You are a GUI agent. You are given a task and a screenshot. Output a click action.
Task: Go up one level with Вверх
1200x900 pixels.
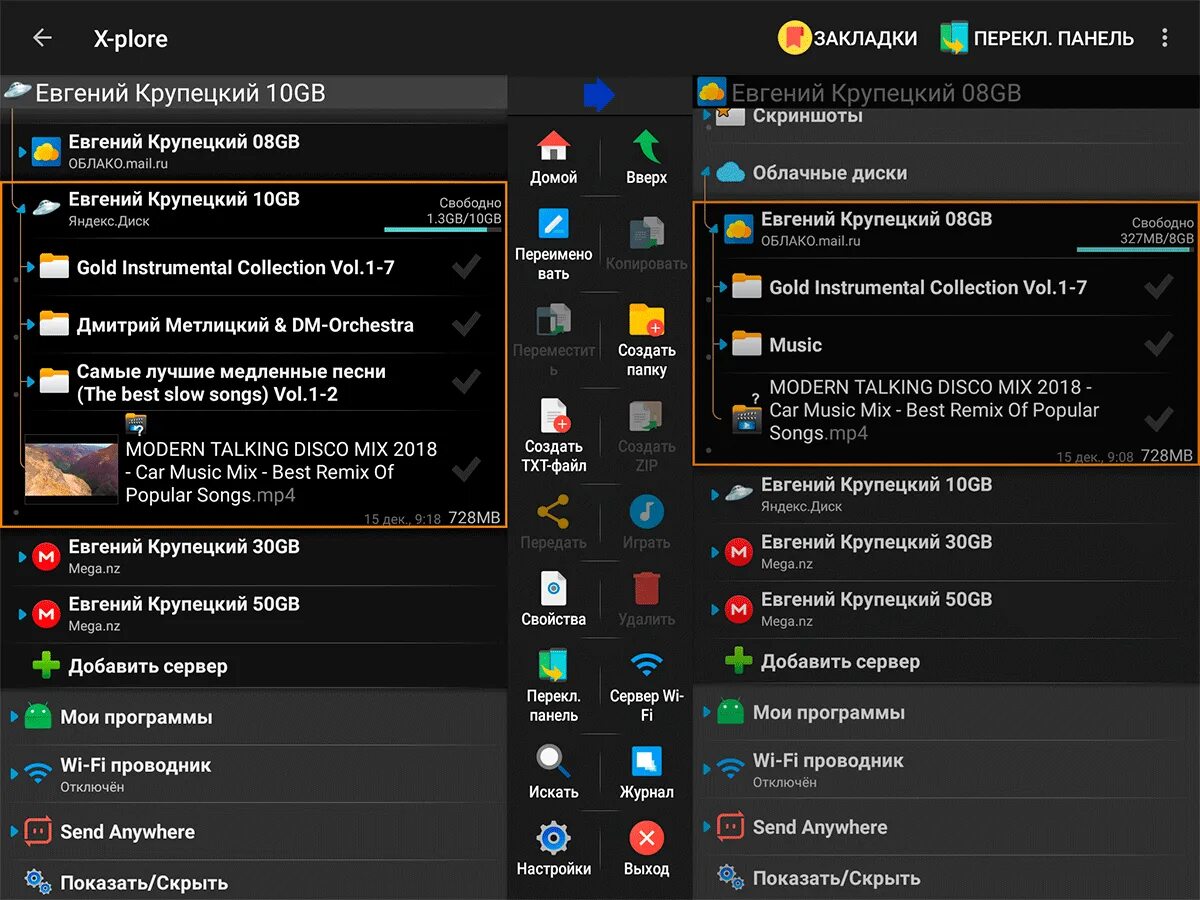pos(647,157)
